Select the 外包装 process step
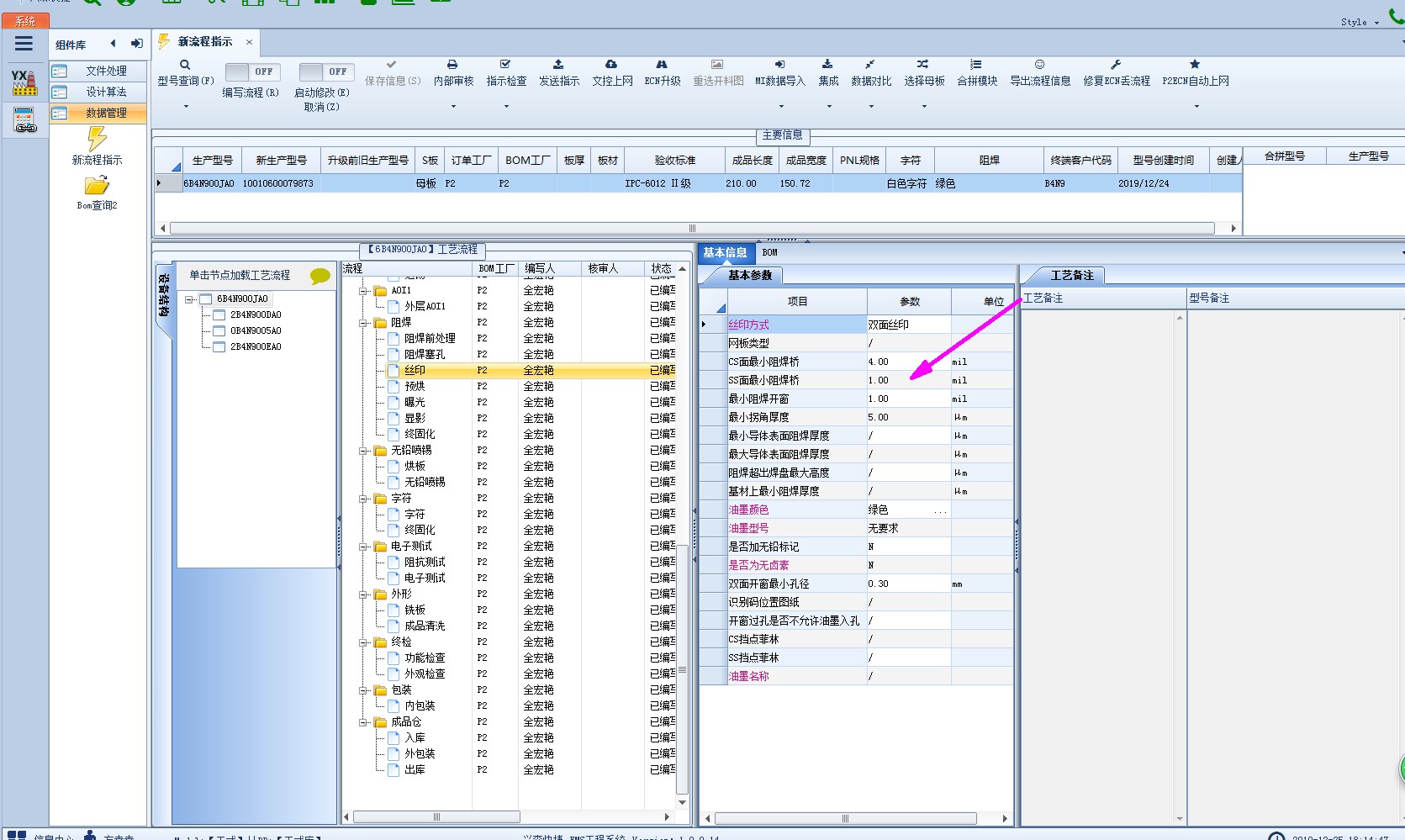This screenshot has height=840, width=1405. pyautogui.click(x=420, y=753)
